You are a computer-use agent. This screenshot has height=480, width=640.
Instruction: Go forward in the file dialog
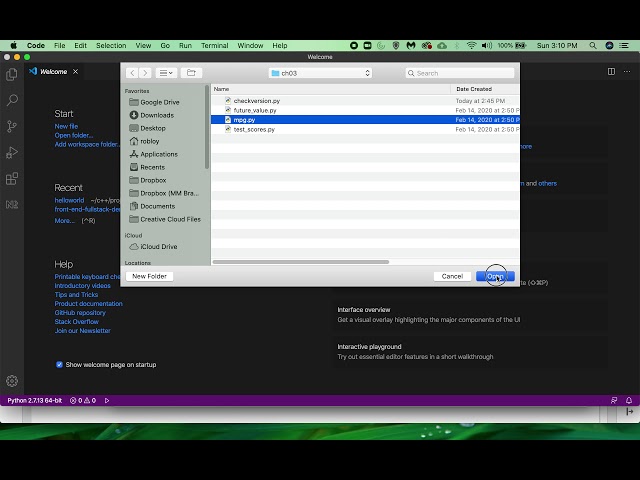145,73
